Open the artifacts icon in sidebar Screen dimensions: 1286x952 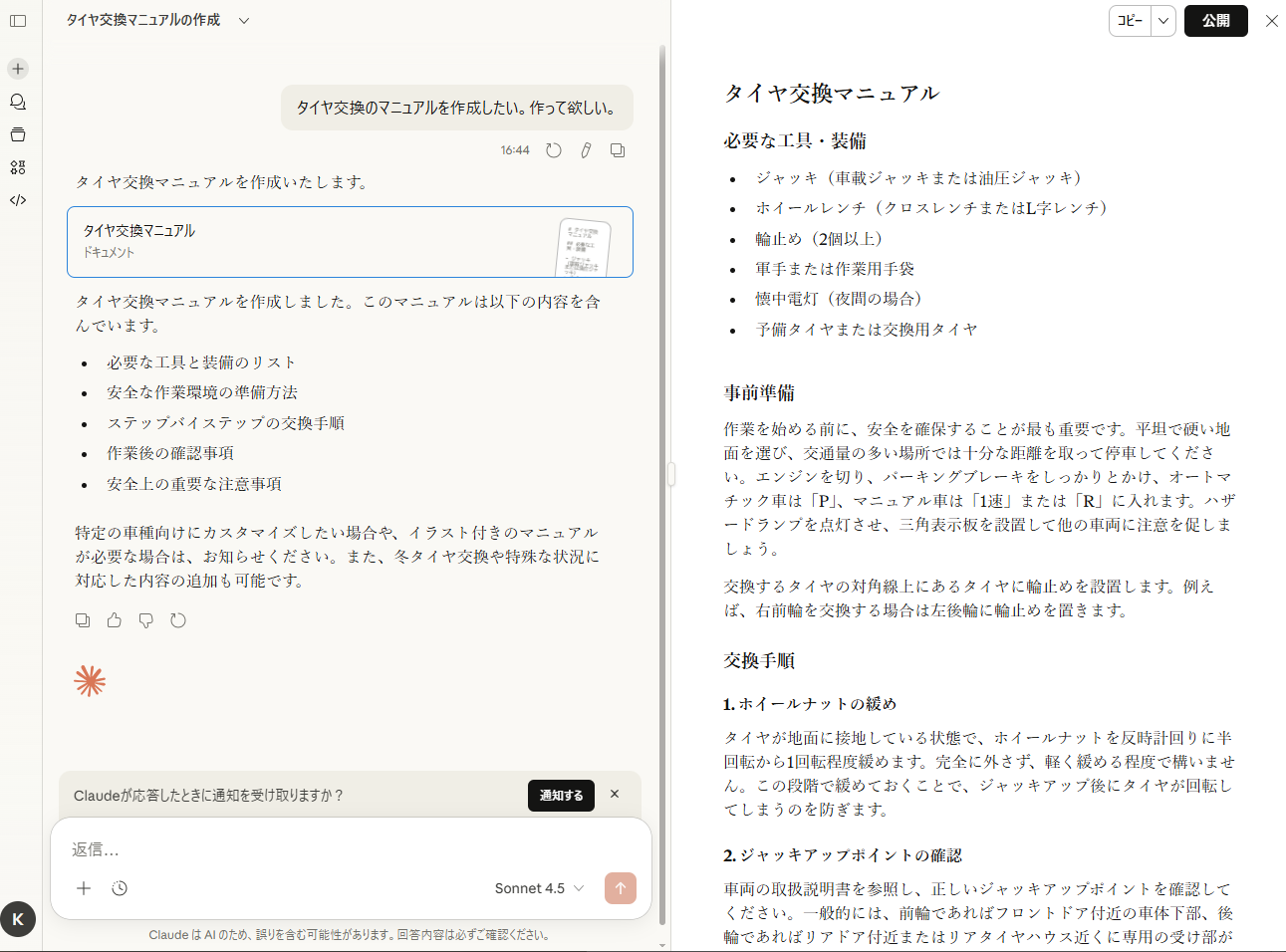coord(18,167)
